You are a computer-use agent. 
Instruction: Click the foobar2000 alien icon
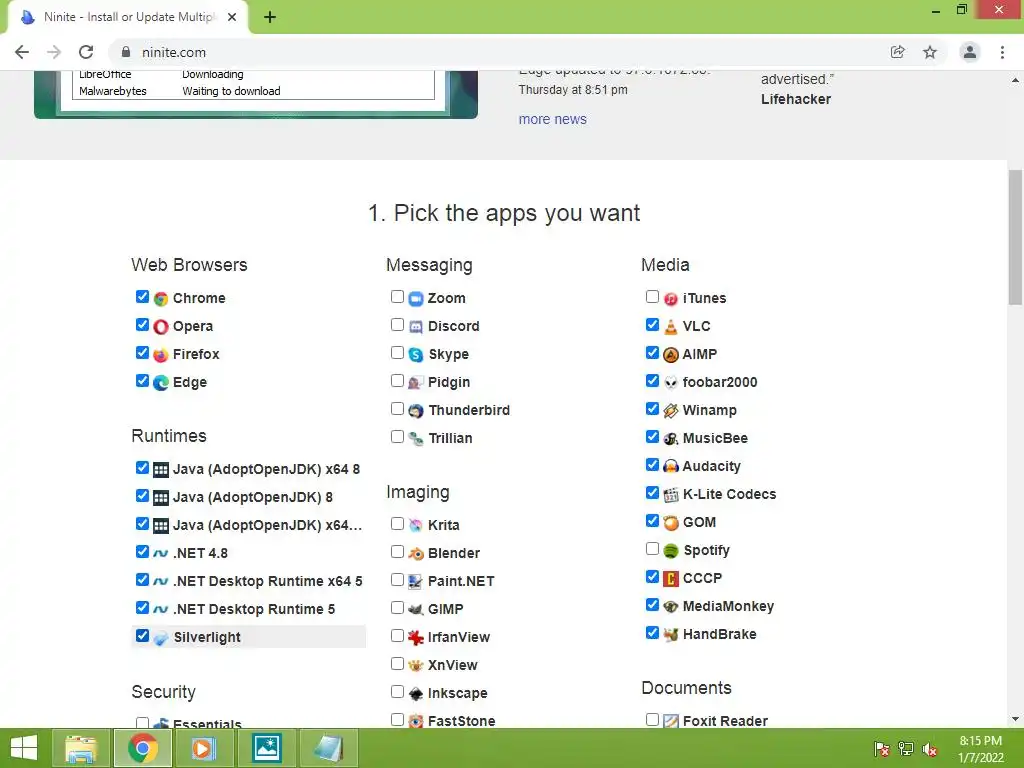pos(671,383)
